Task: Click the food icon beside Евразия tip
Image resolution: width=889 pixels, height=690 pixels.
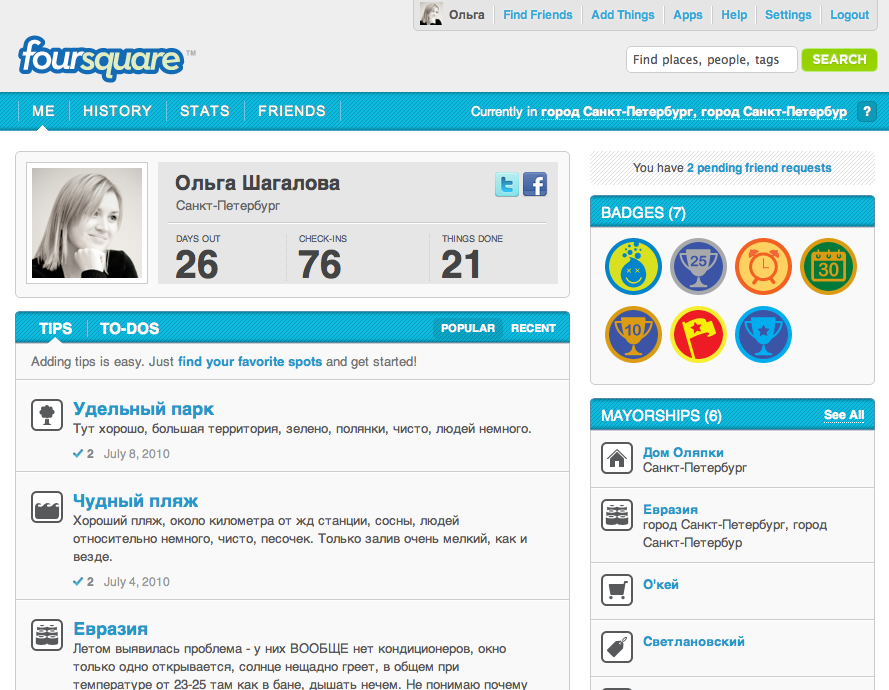Action: (47, 635)
